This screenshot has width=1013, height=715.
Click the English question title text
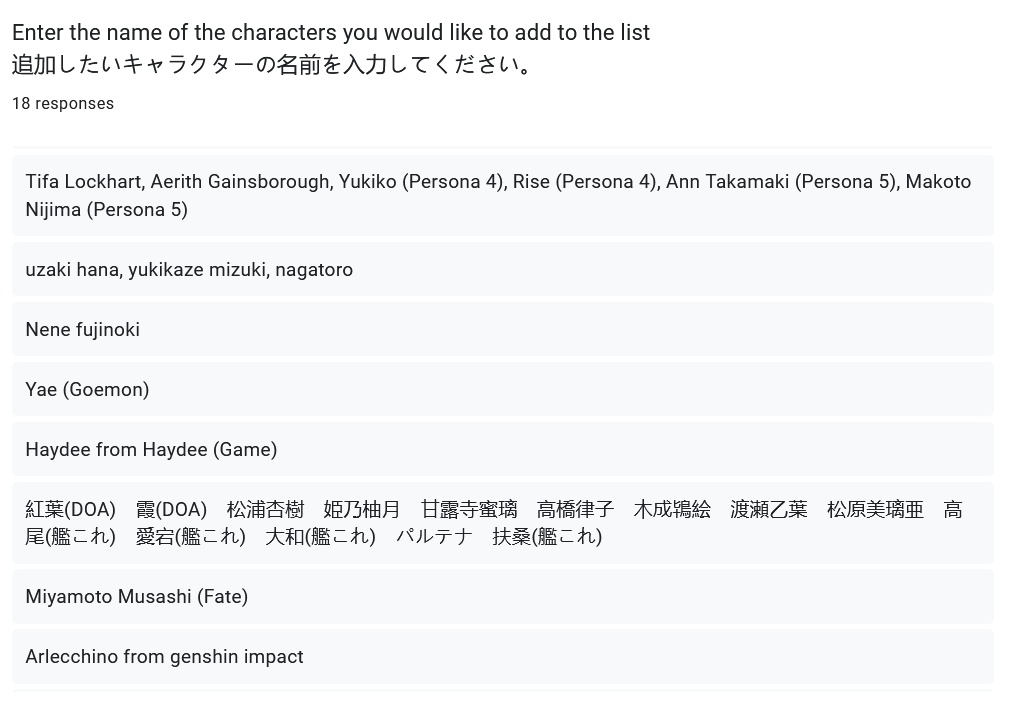click(x=331, y=32)
